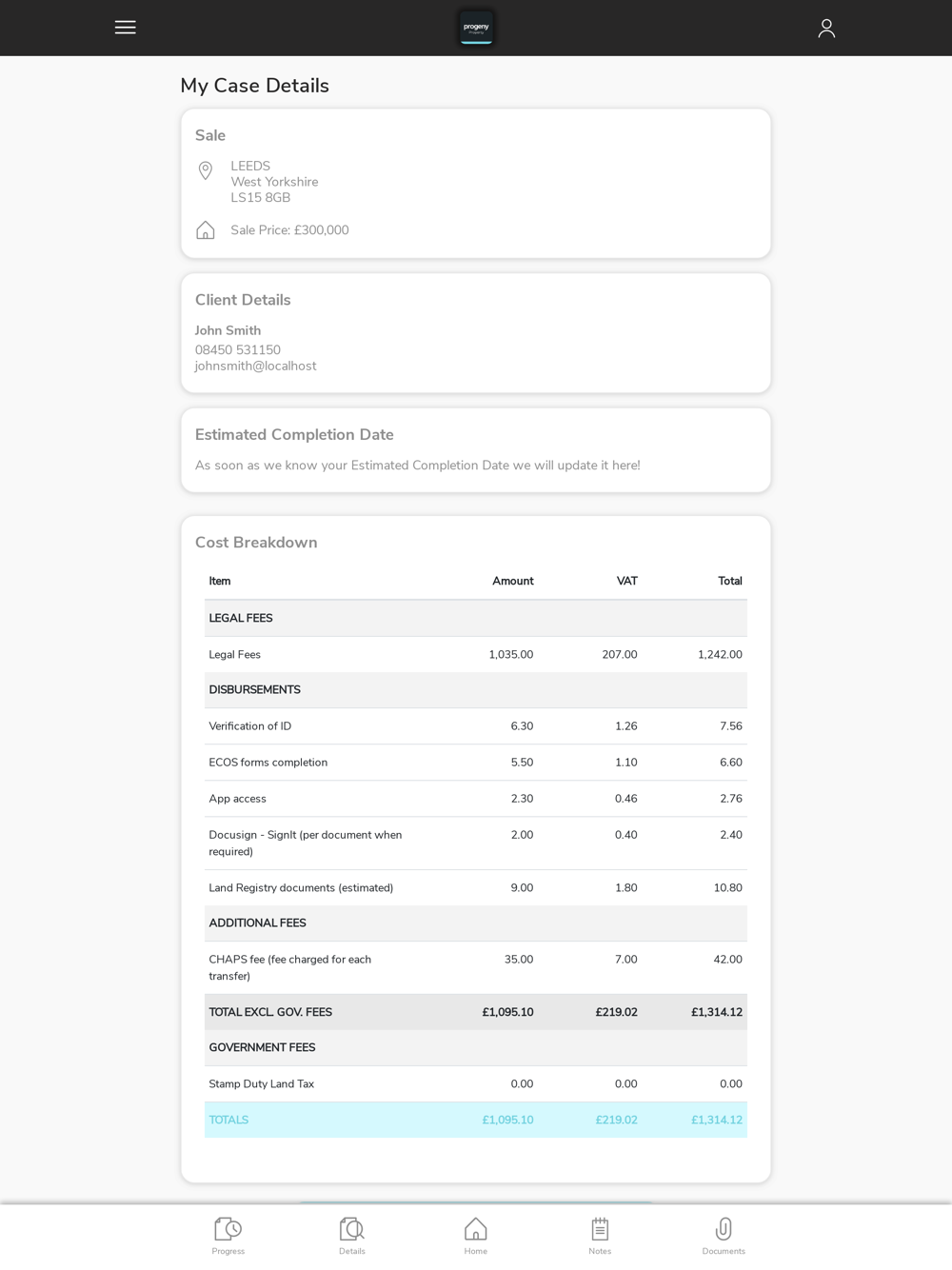Open the hamburger navigation menu

(x=125, y=28)
